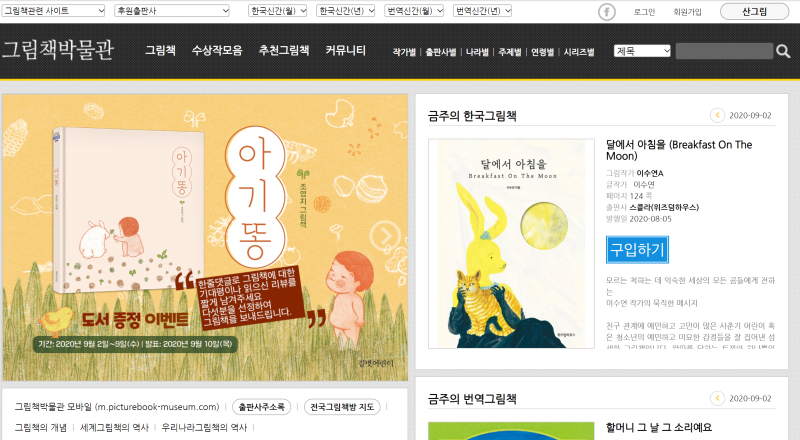
Task: Click the 그림책박물관 site logo
Action: tap(58, 50)
